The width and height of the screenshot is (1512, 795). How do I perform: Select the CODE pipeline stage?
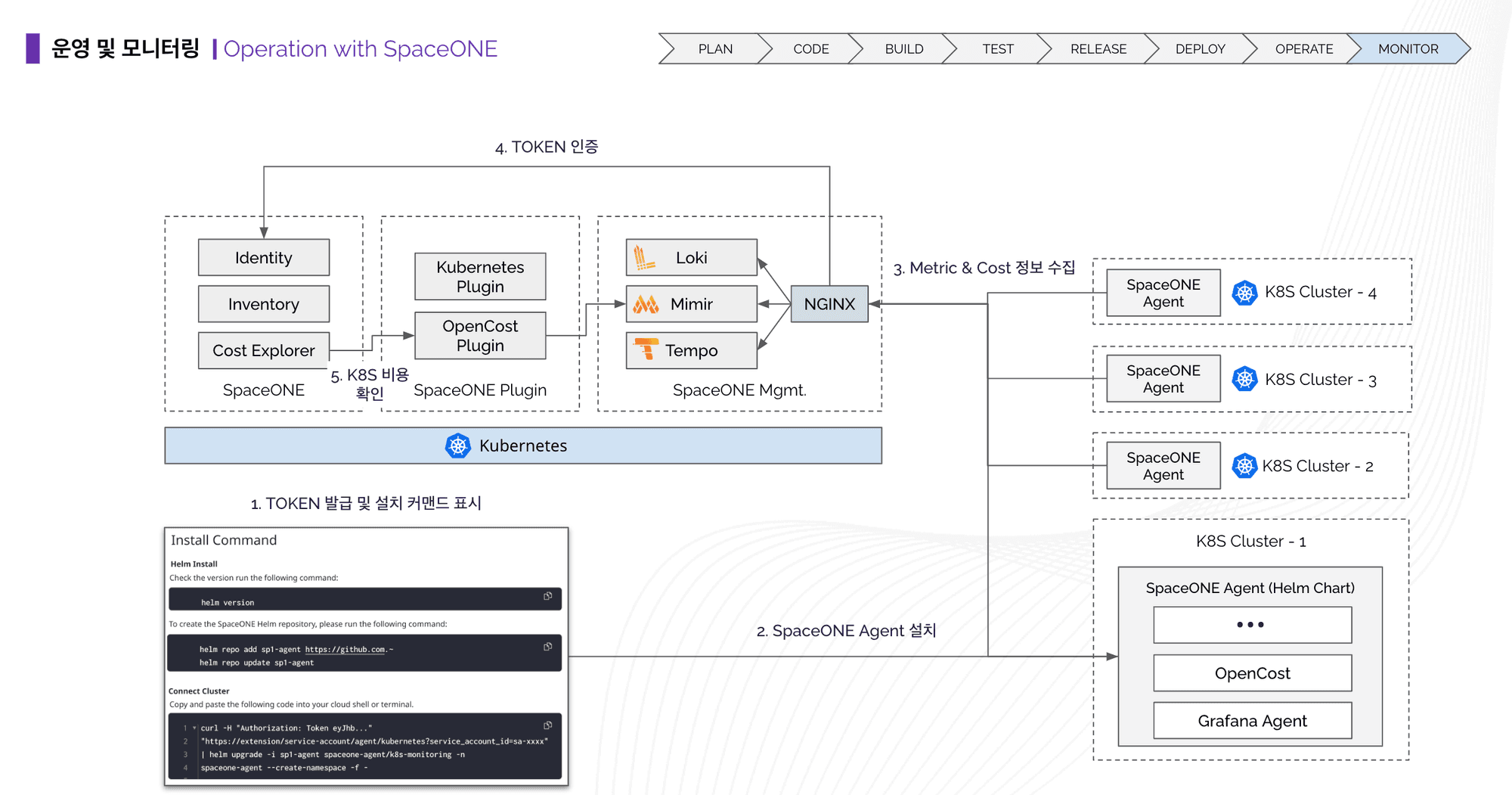click(x=810, y=48)
